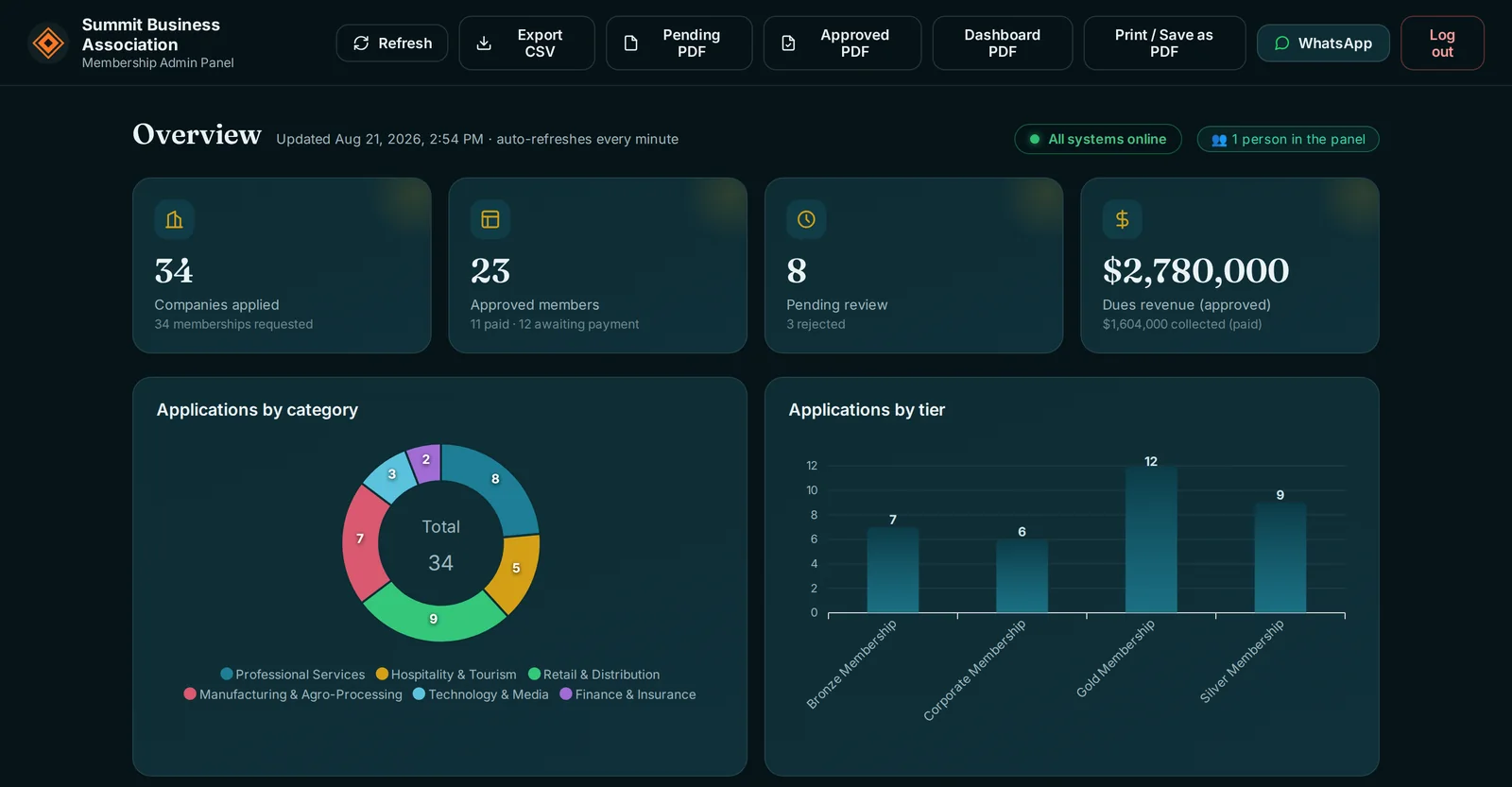Click the Corporate Membership bar
1512x787 pixels.
pos(1022,576)
